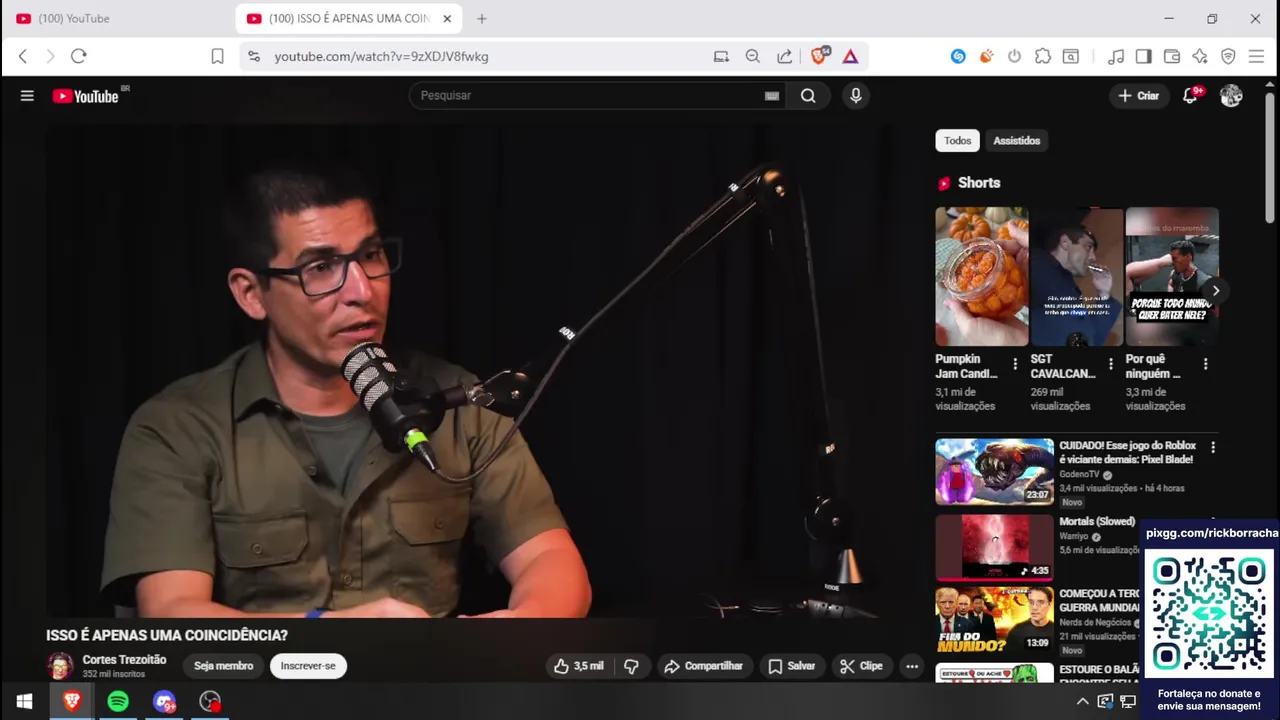Click Salvar button
Image resolution: width=1280 pixels, height=720 pixels.
(x=791, y=666)
